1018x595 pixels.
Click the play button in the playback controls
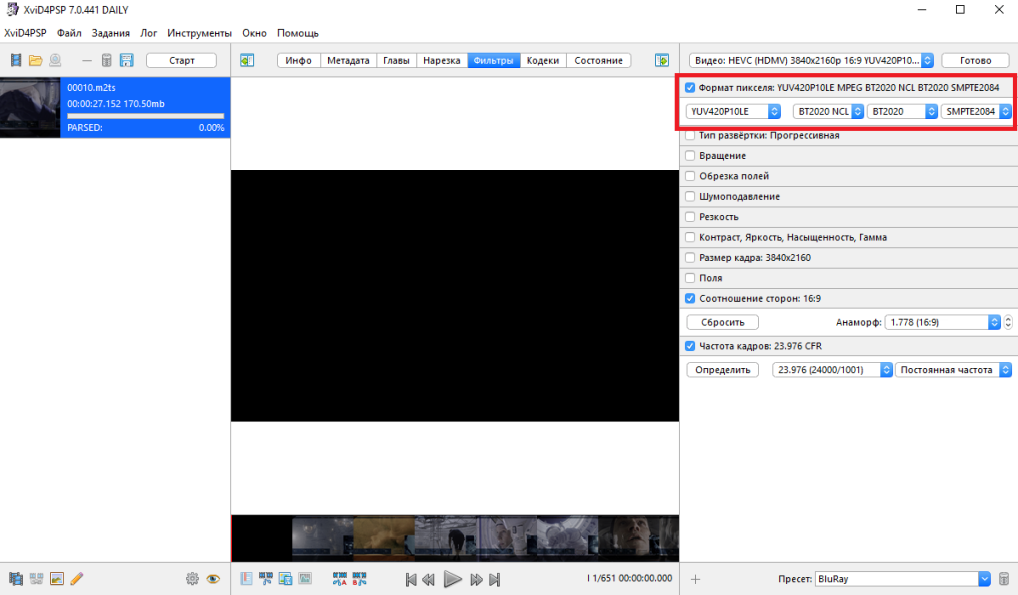453,579
